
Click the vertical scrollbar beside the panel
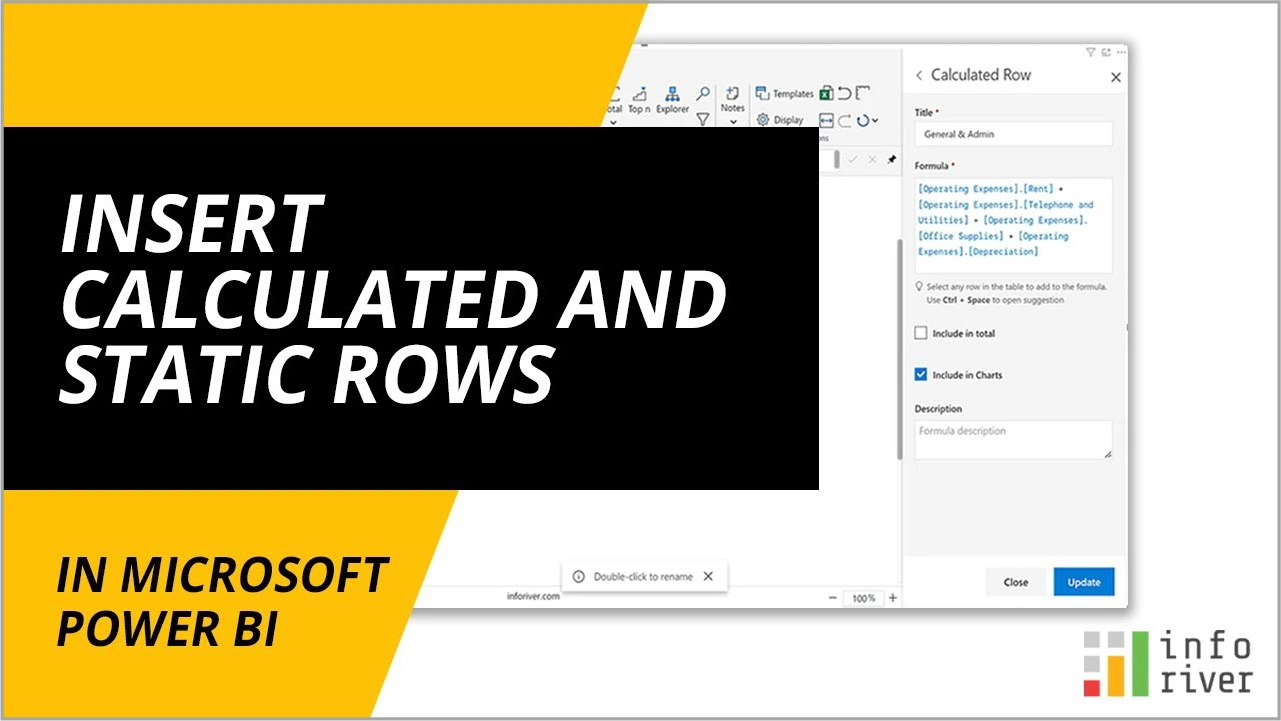point(901,350)
